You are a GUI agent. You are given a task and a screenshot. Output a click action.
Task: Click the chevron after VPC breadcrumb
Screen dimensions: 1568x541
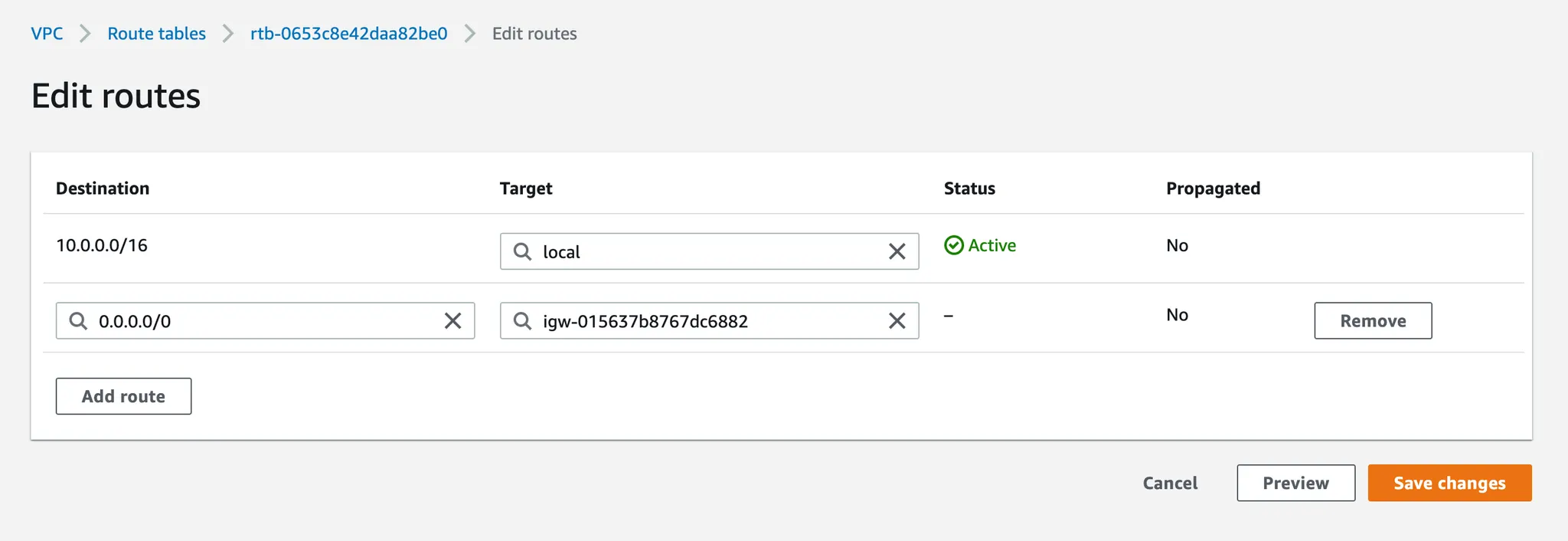click(x=85, y=34)
